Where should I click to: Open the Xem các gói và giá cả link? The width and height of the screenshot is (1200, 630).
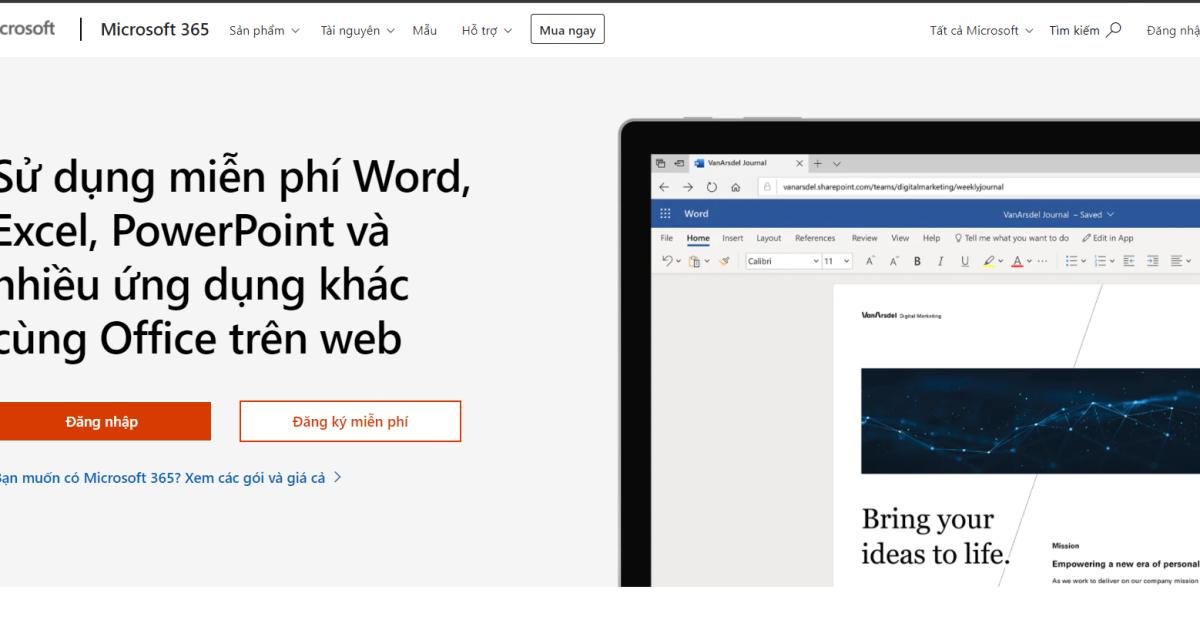click(250, 477)
